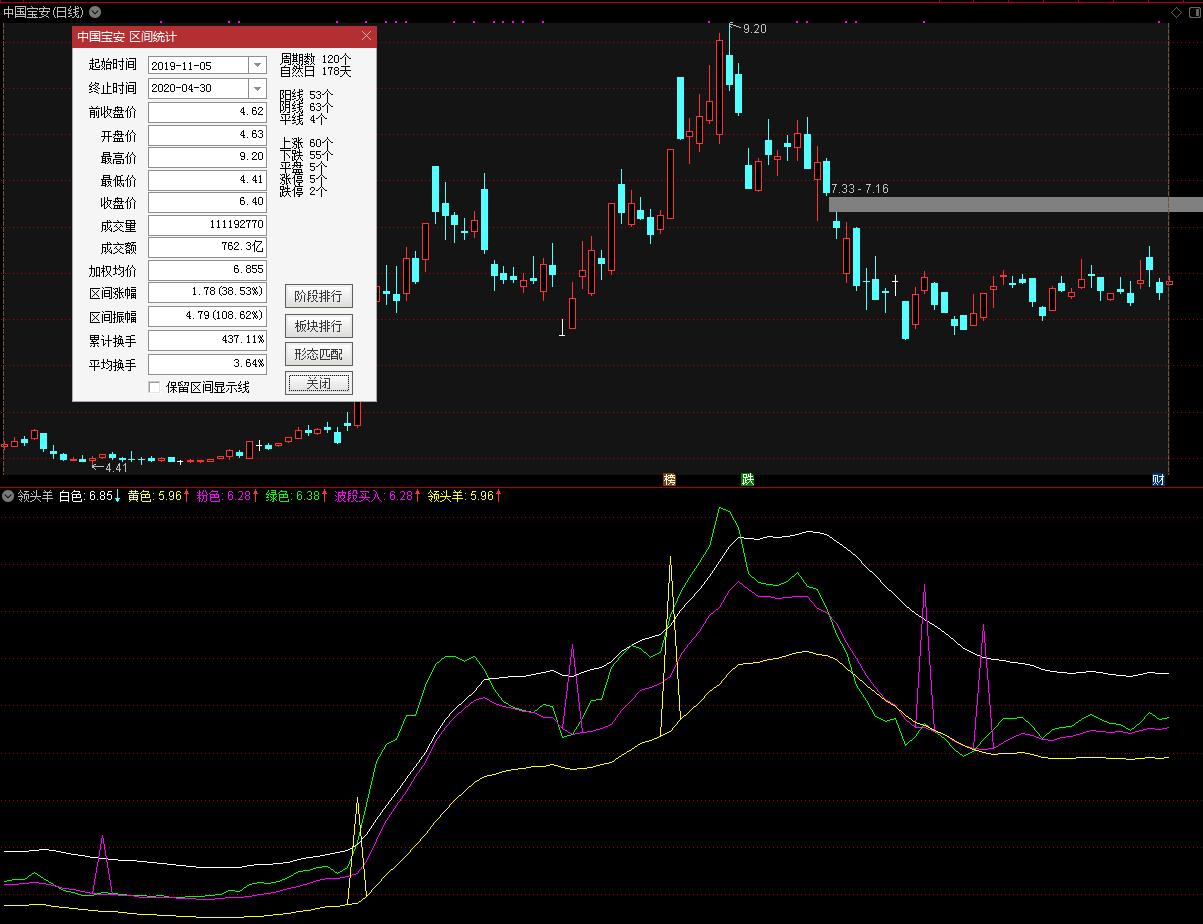Image resolution: width=1203 pixels, height=924 pixels.
Task: Click the 最高价 value field 9.20
Action: [x=207, y=157]
